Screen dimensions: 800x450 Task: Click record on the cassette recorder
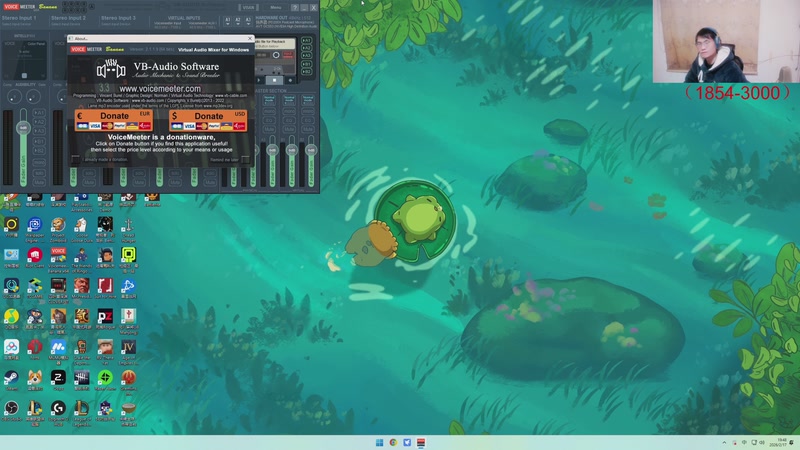(x=290, y=80)
